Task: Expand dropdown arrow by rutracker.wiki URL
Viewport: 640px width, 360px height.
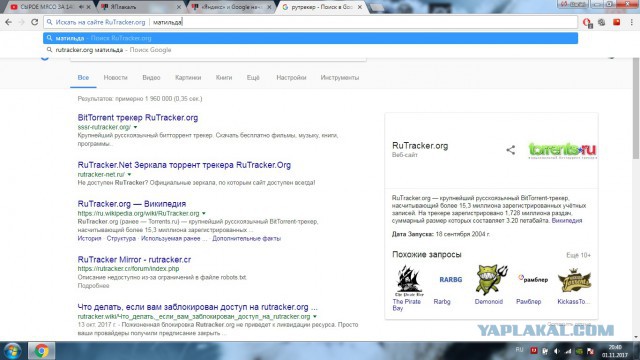Action: pos(315,317)
